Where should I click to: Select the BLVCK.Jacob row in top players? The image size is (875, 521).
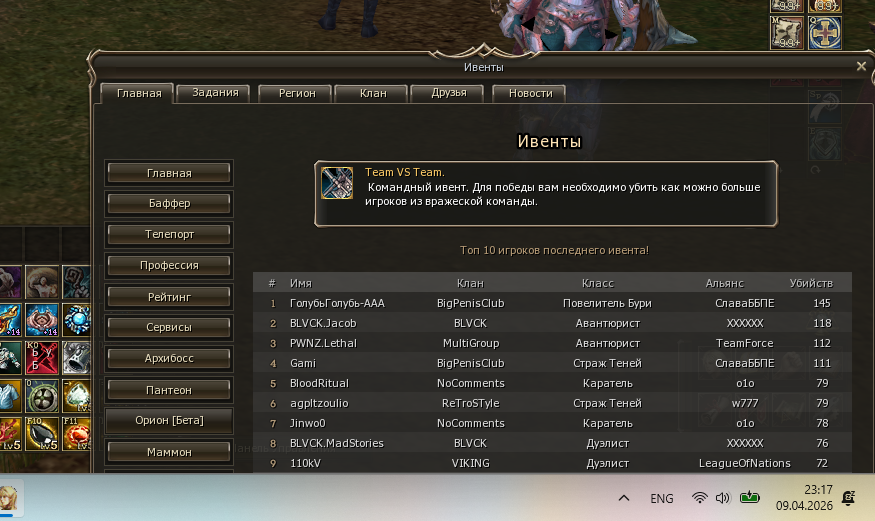click(552, 323)
